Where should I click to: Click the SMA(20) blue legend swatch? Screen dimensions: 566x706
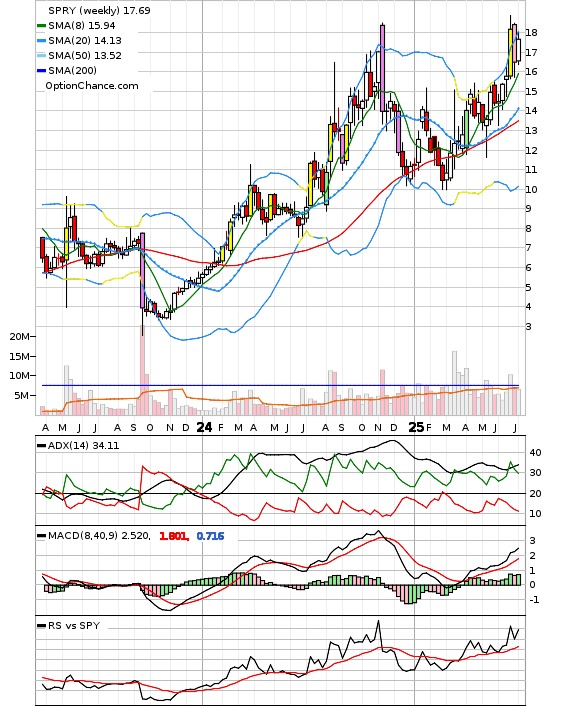click(41, 41)
